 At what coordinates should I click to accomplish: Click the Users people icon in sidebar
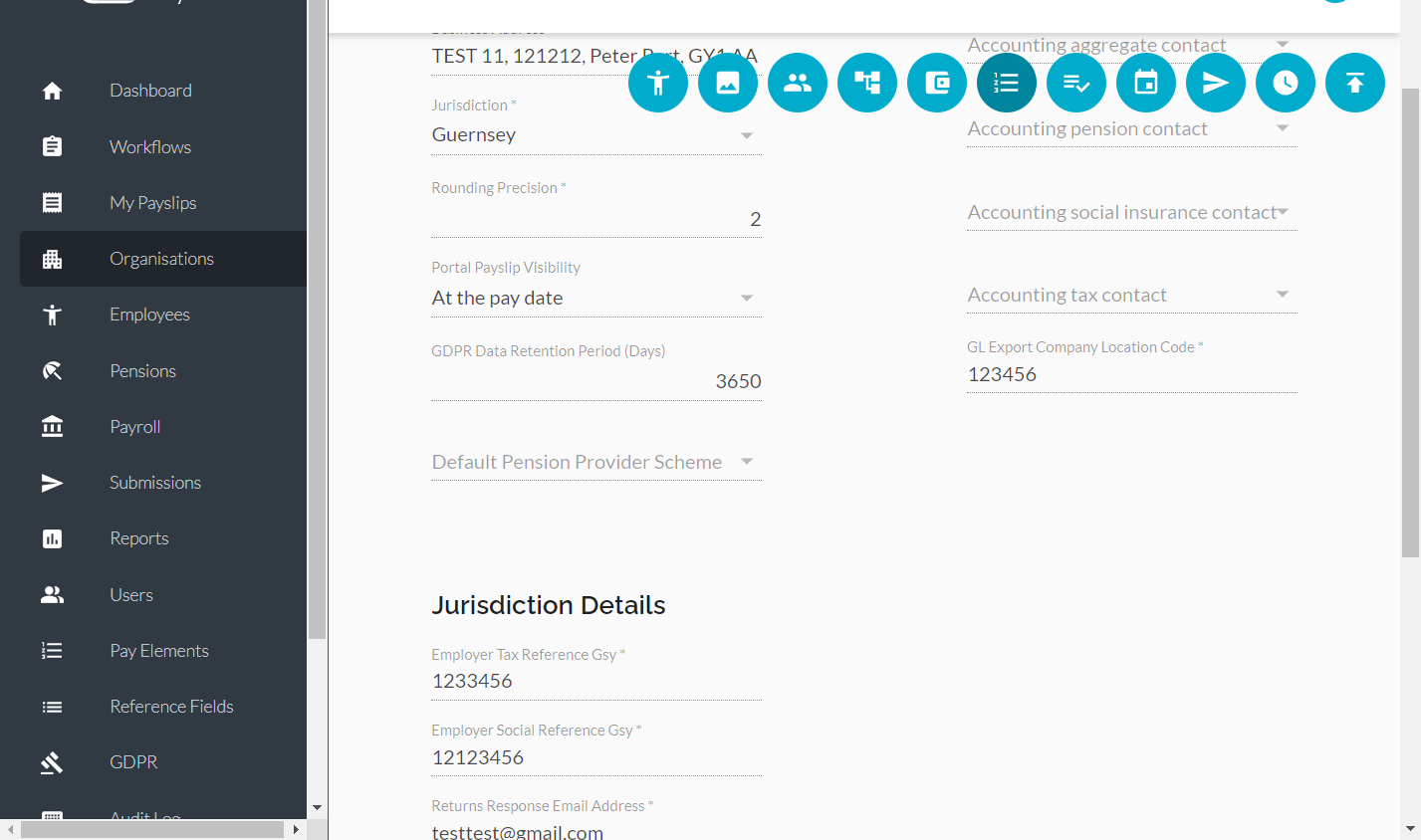[53, 594]
